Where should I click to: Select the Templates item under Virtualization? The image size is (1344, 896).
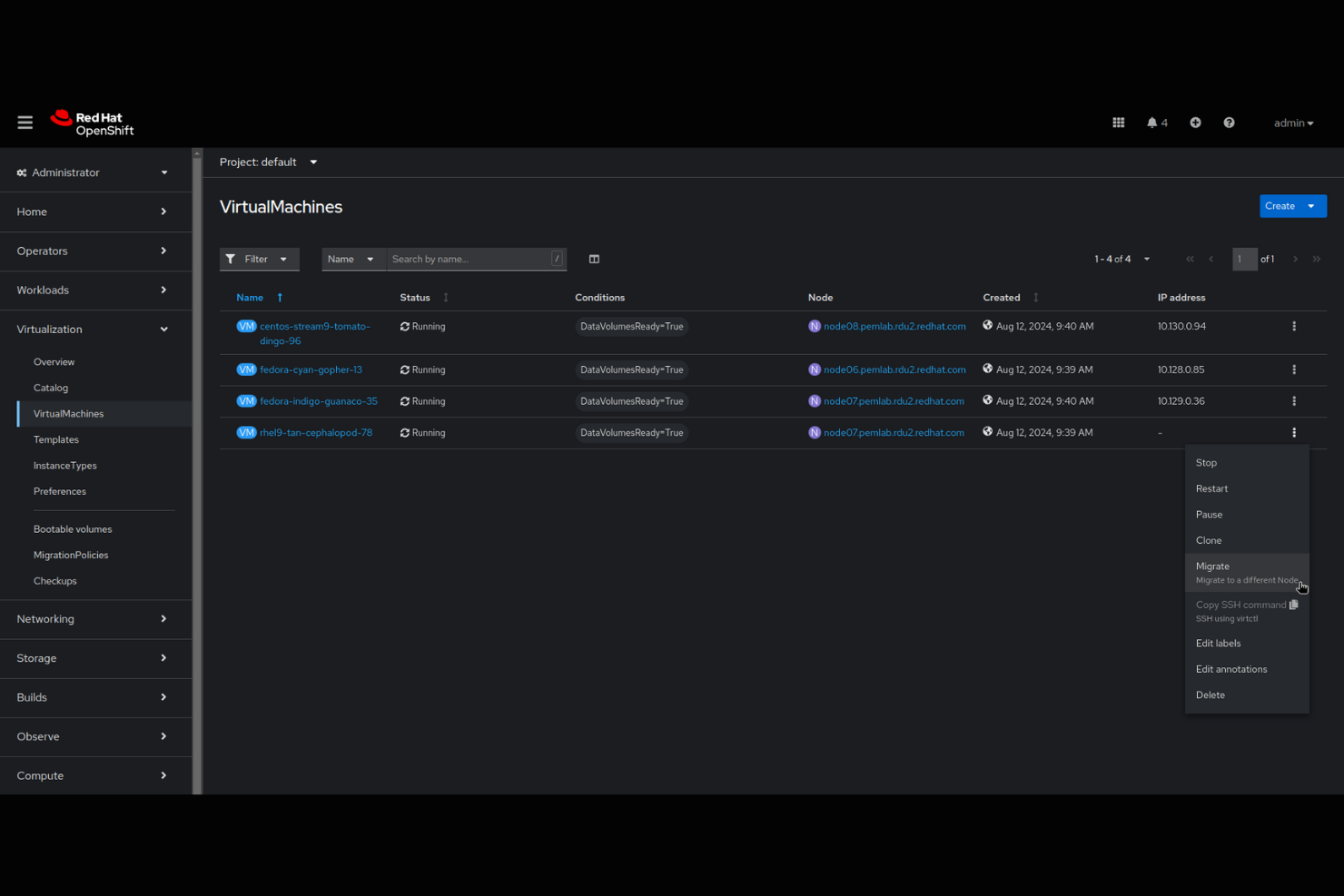(x=56, y=439)
